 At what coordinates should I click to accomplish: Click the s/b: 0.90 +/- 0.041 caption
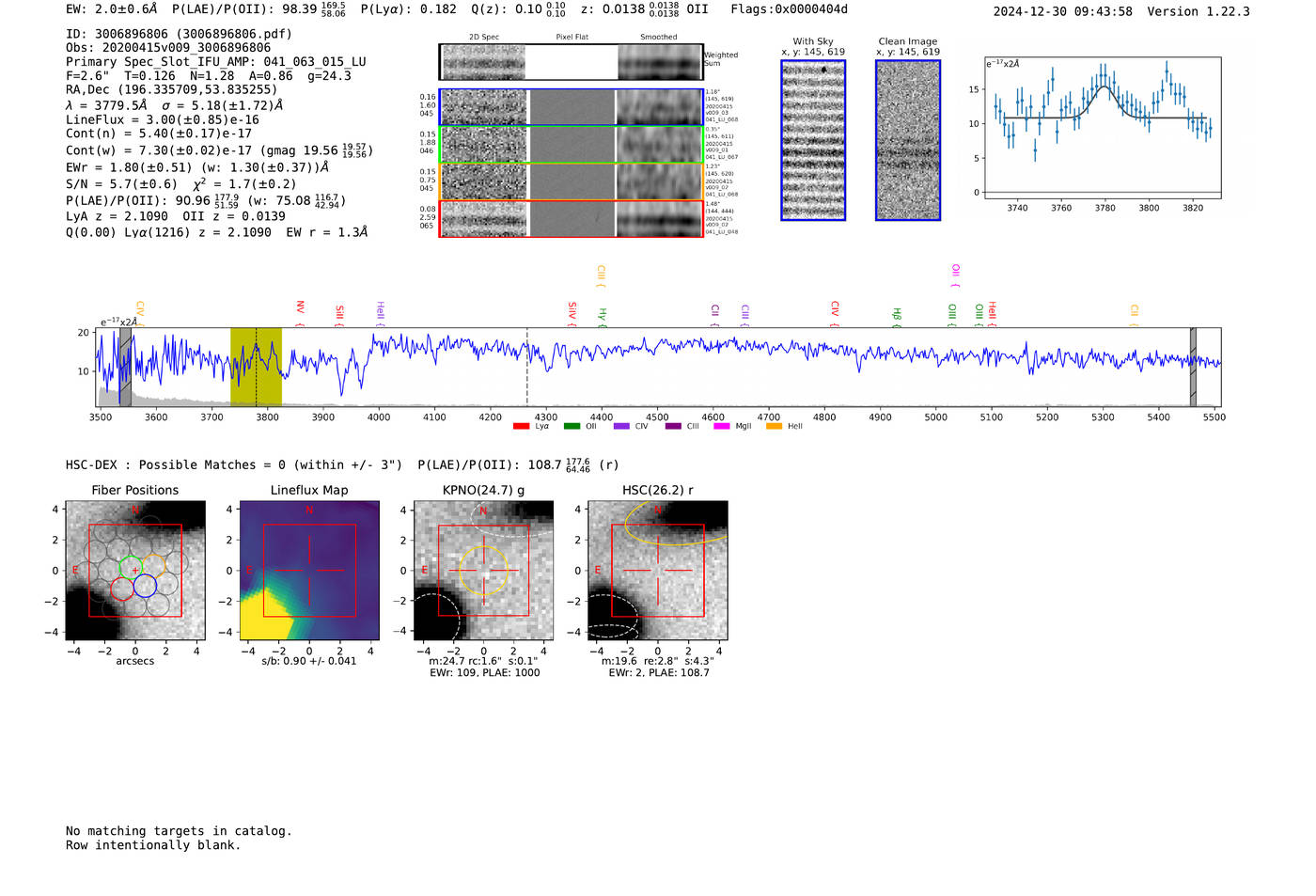309,661
